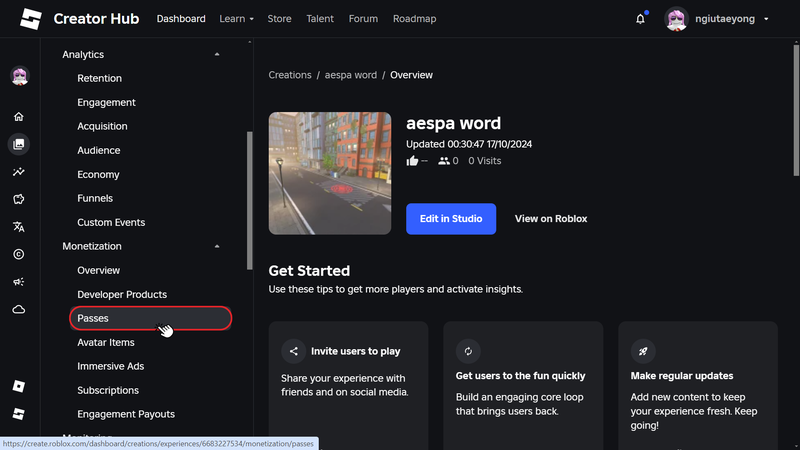Open the ngiutaeyong profile avatar in the header

point(676,19)
